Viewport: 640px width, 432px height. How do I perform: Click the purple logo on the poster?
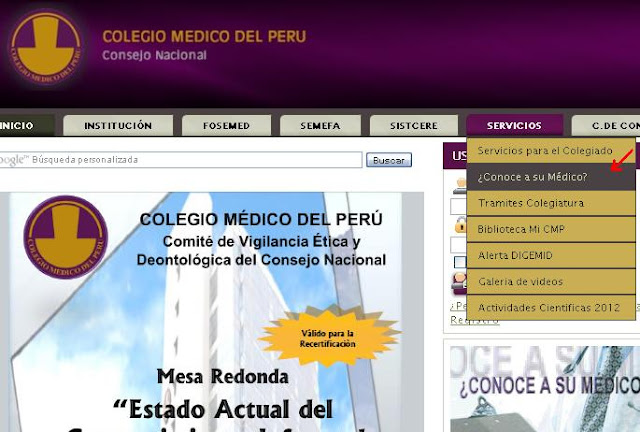click(x=65, y=237)
